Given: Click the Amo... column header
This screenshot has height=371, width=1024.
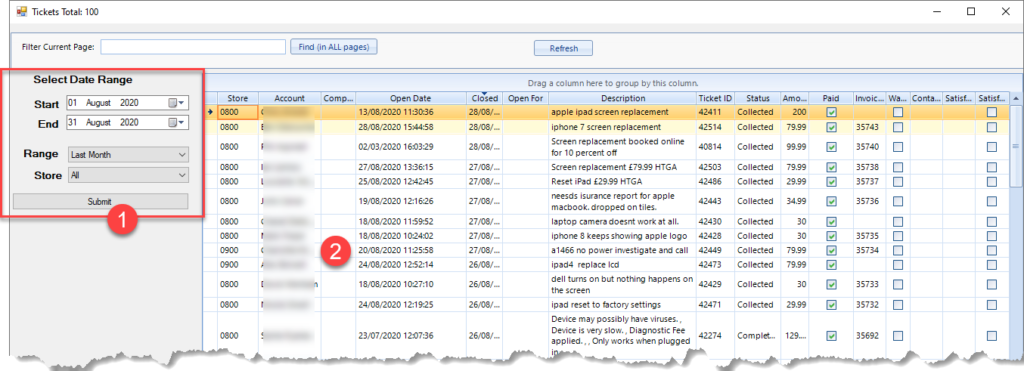Looking at the screenshot, I should click(x=795, y=98).
